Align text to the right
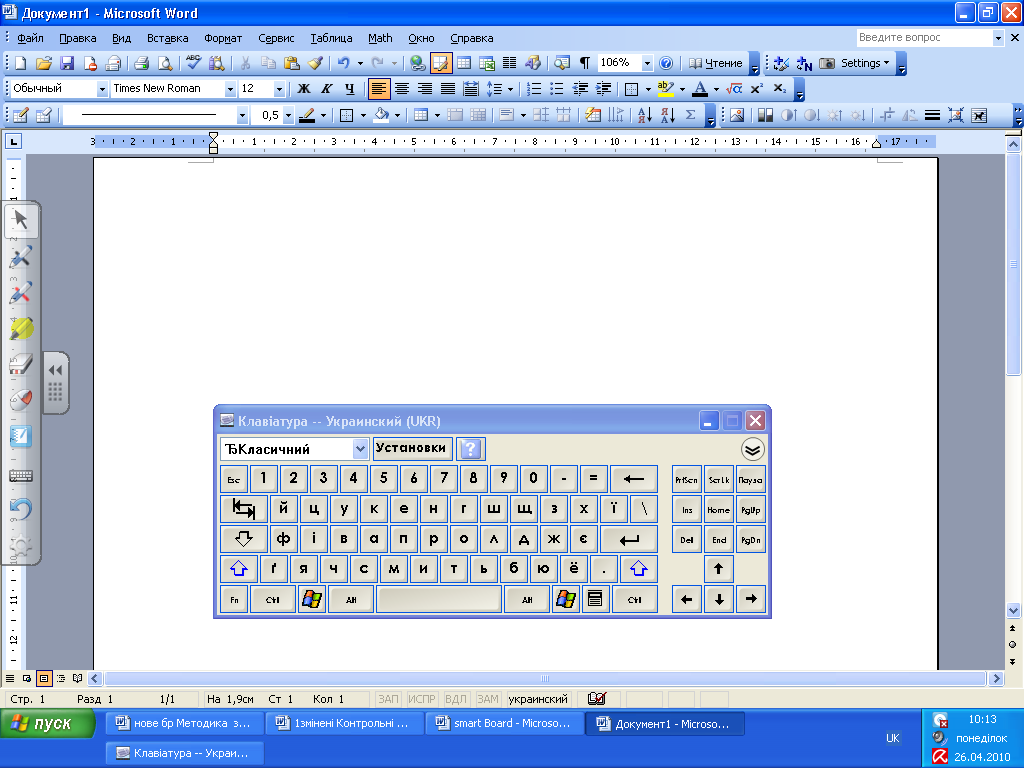This screenshot has width=1024, height=768. [x=424, y=88]
